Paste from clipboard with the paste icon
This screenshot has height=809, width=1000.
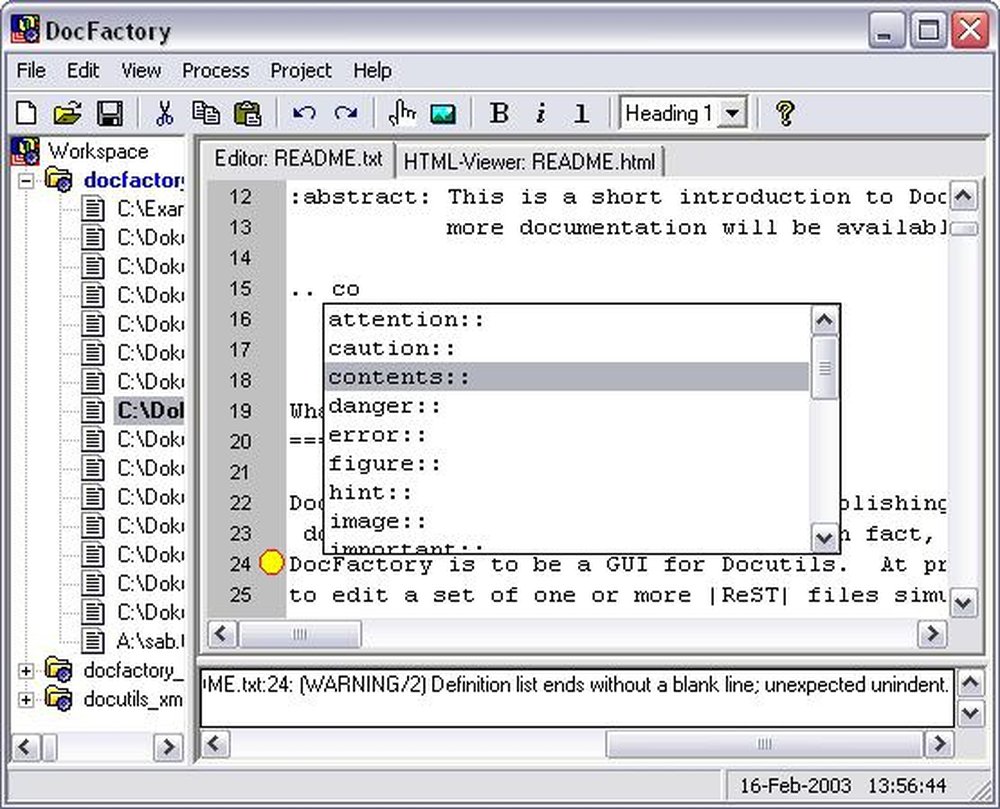247,113
